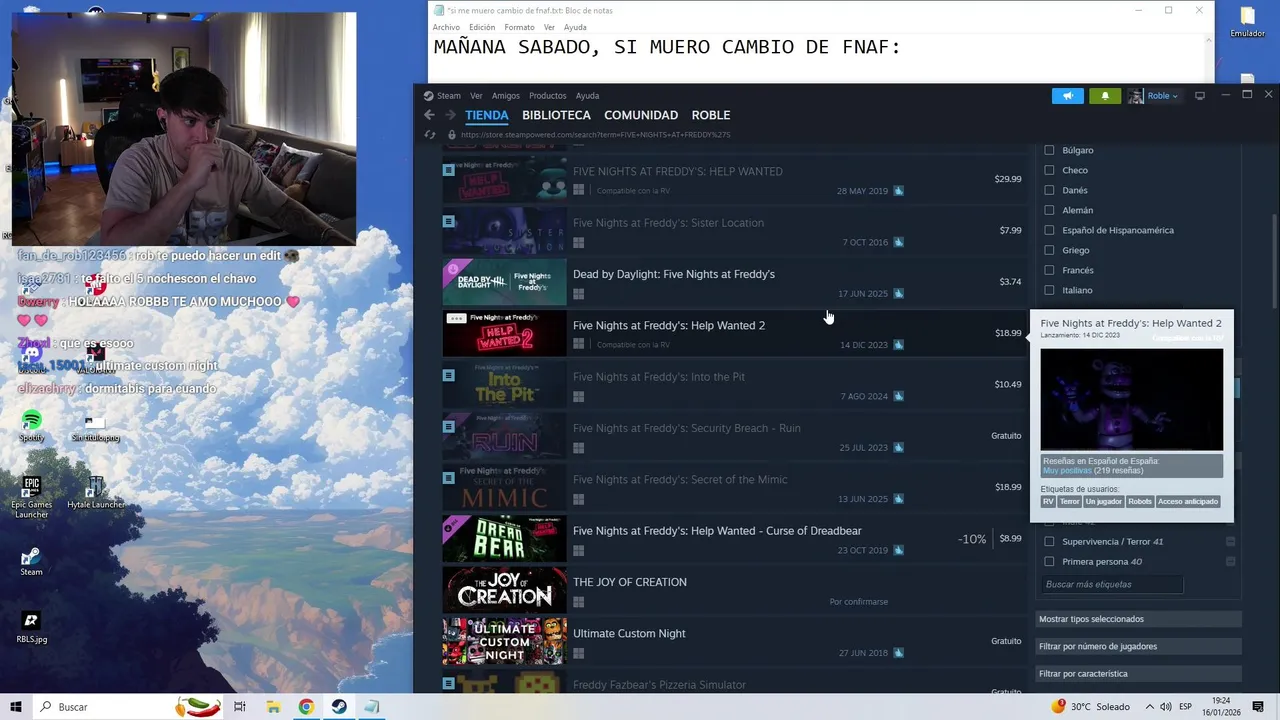Exclude the Supervivencia / Terror tag with minus button
Image resolution: width=1280 pixels, height=720 pixels.
tap(1231, 541)
